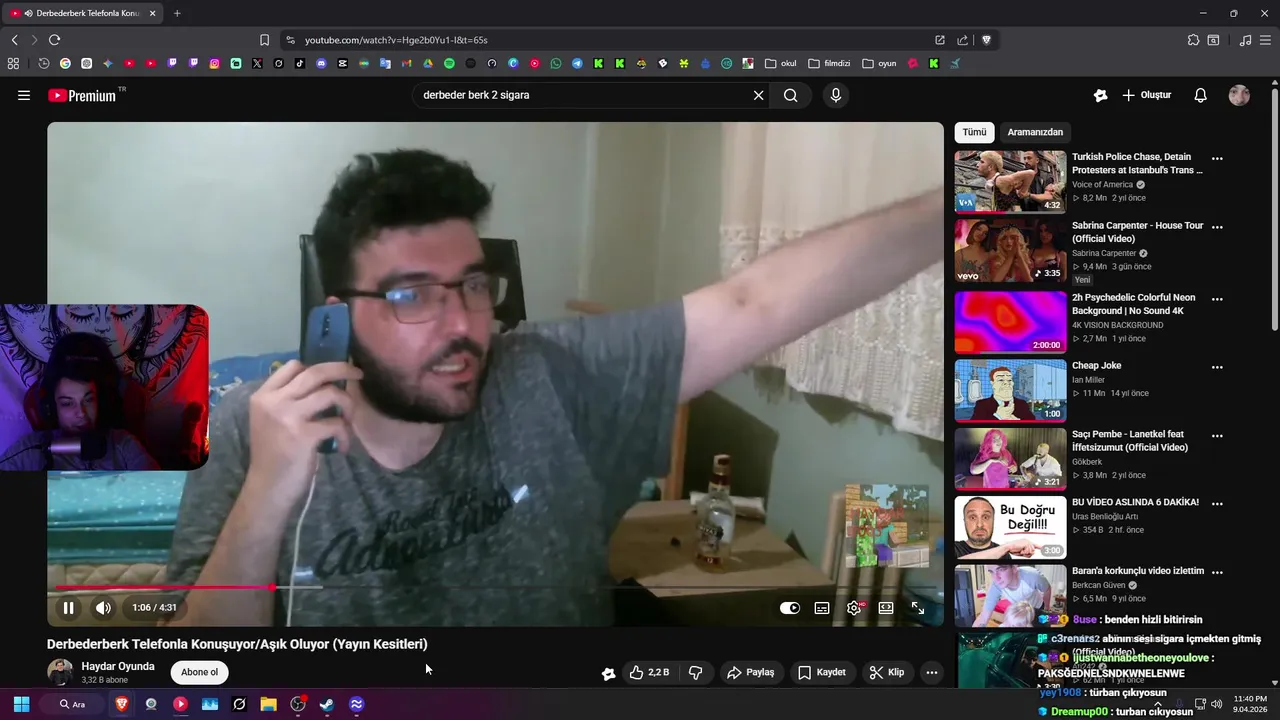Open the share icon in address bar

(x=962, y=40)
